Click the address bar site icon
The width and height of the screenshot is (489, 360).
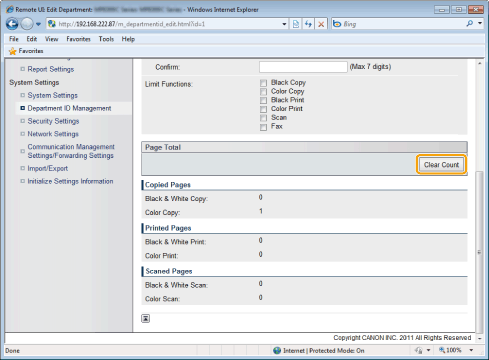point(52,24)
